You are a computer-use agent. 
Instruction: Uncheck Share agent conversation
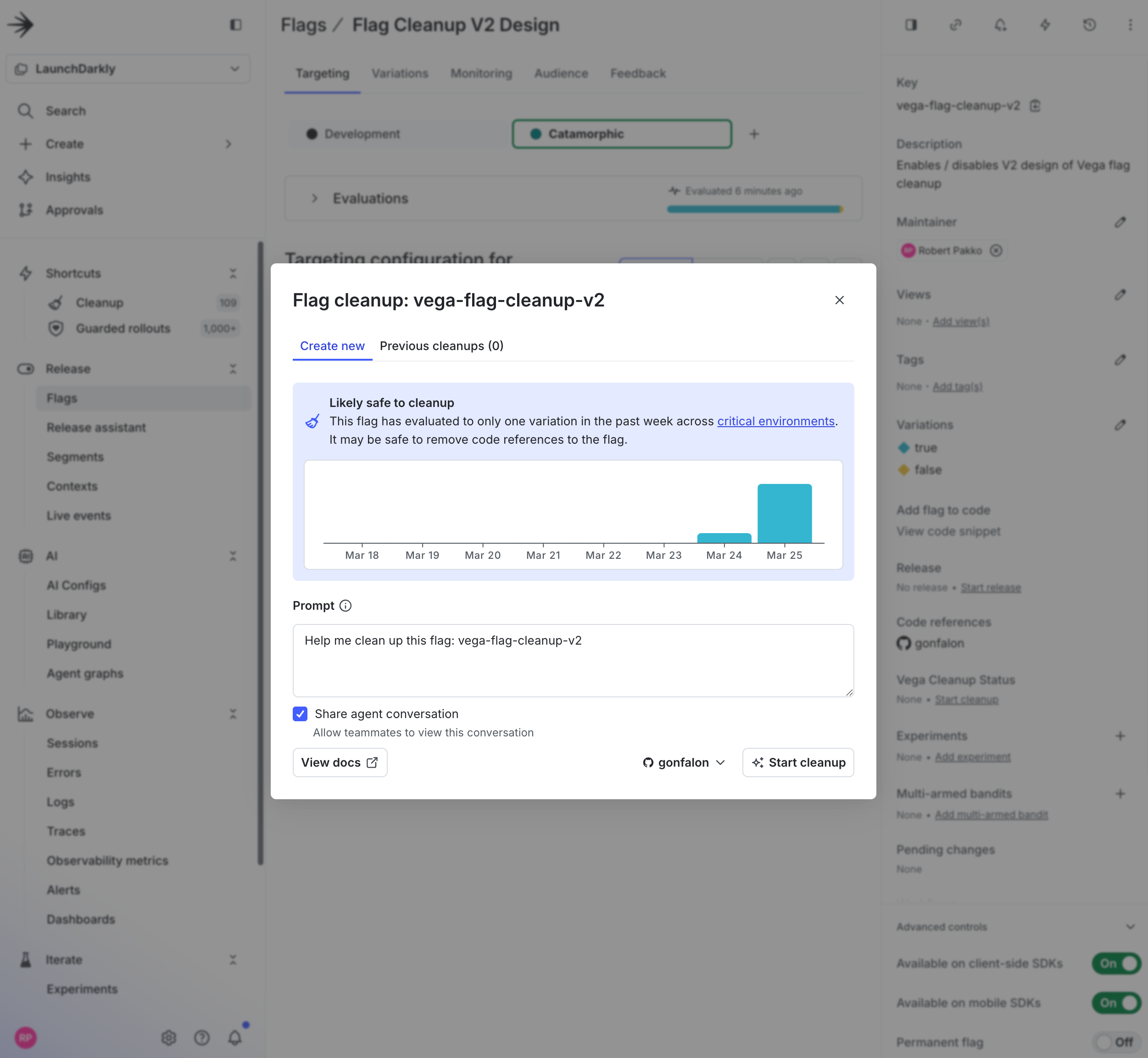click(x=300, y=714)
